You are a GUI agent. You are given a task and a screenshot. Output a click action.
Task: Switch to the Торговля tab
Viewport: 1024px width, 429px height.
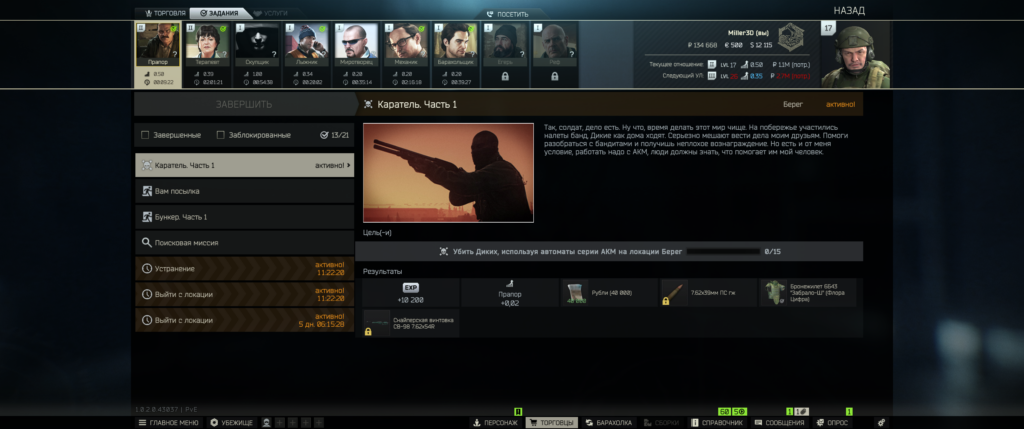[161, 14]
